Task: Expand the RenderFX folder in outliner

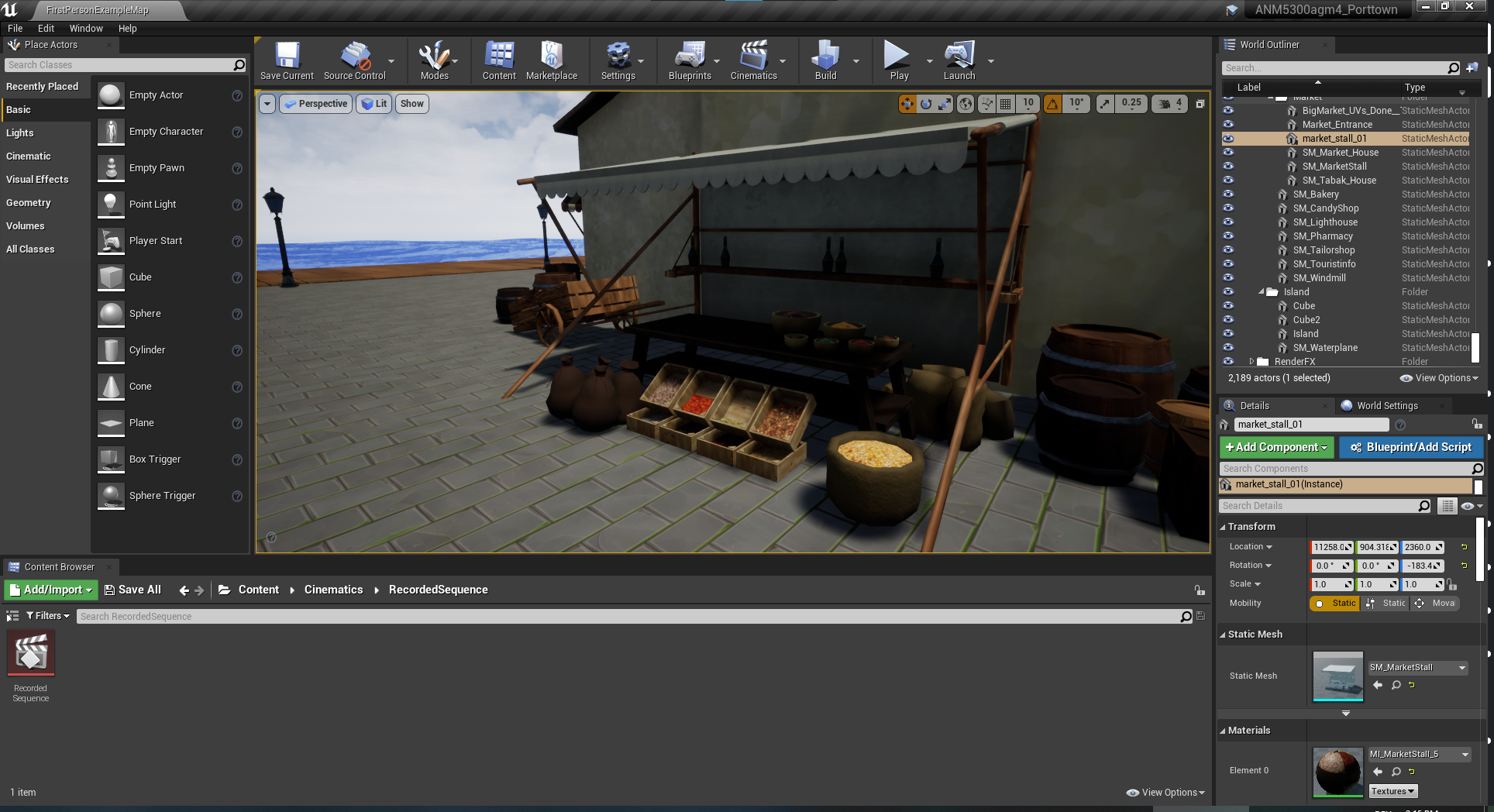Action: pyautogui.click(x=1251, y=362)
